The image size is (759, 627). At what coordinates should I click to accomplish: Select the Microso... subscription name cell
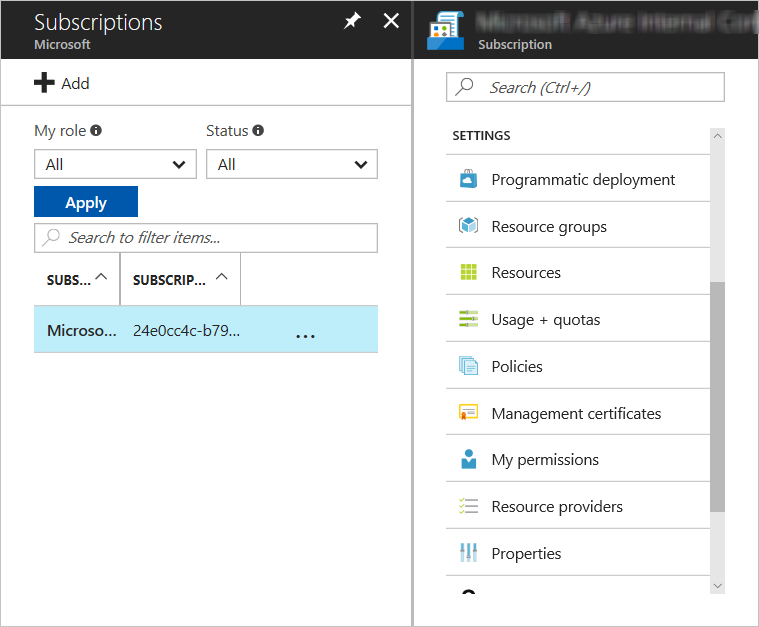pyautogui.click(x=82, y=330)
